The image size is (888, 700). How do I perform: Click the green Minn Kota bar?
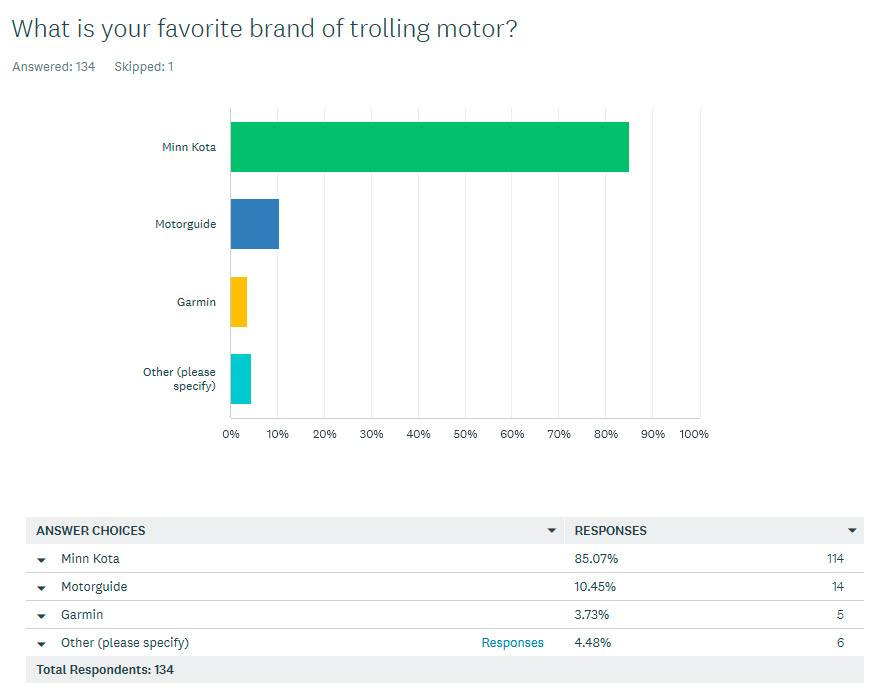point(429,147)
